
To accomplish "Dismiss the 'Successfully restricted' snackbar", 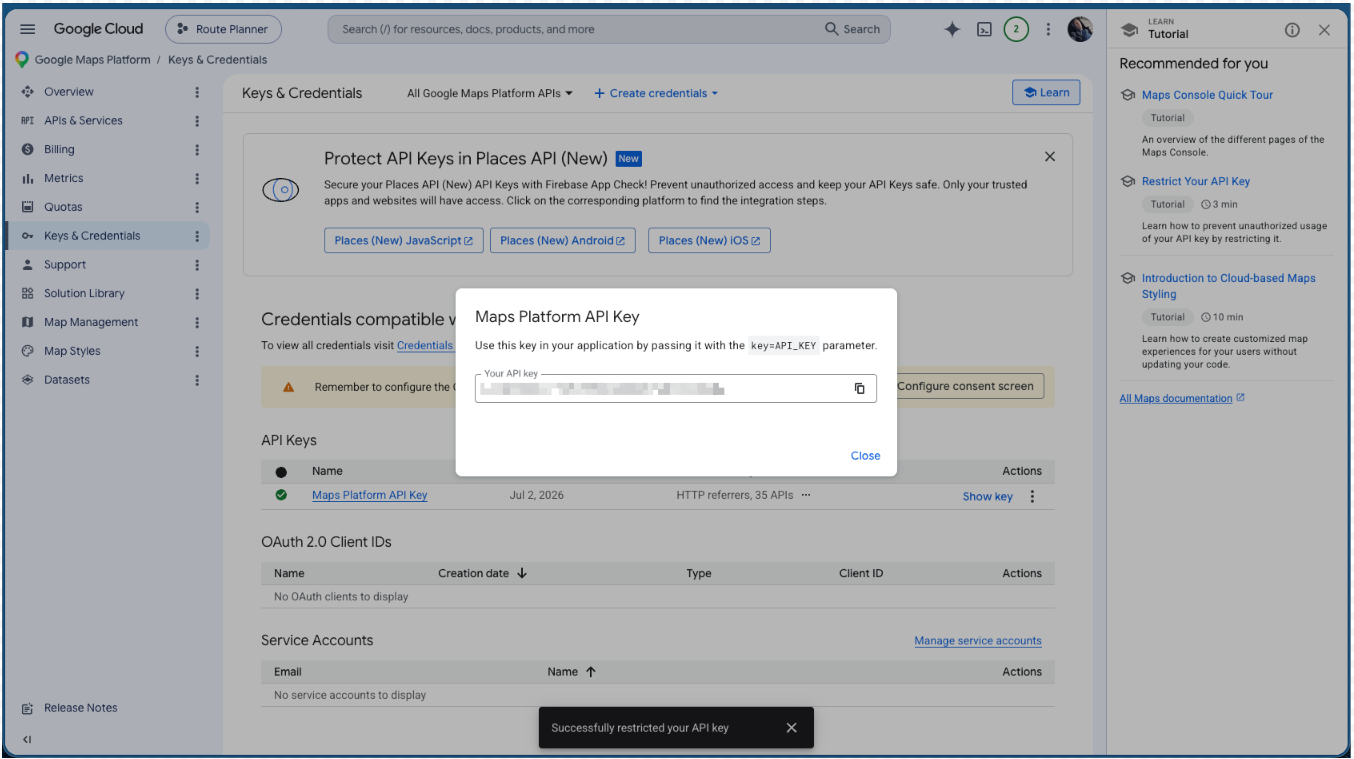I will (x=791, y=728).
